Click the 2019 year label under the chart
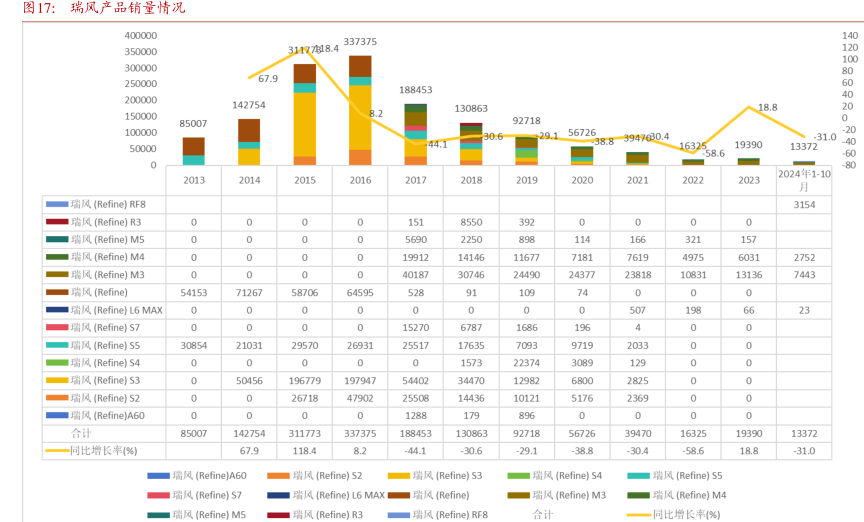This screenshot has width=864, height=522. click(525, 180)
